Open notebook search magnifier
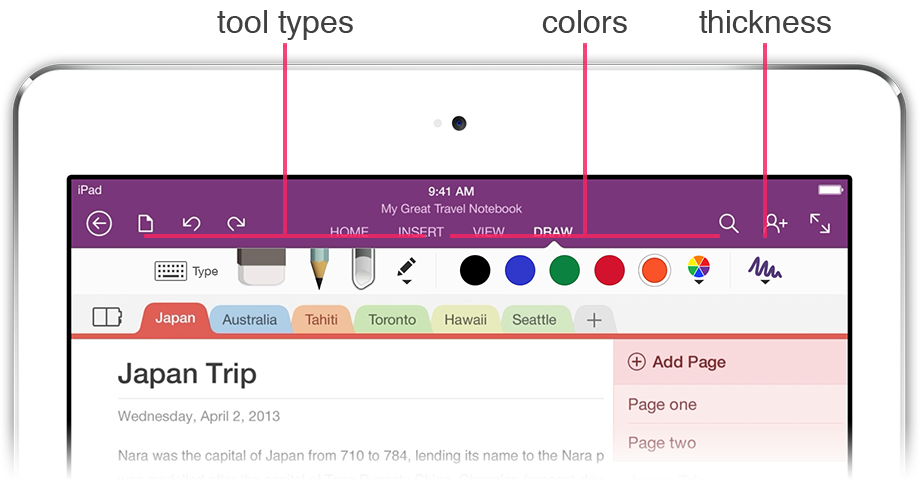Screen dimensions: 920x480 click(x=729, y=224)
